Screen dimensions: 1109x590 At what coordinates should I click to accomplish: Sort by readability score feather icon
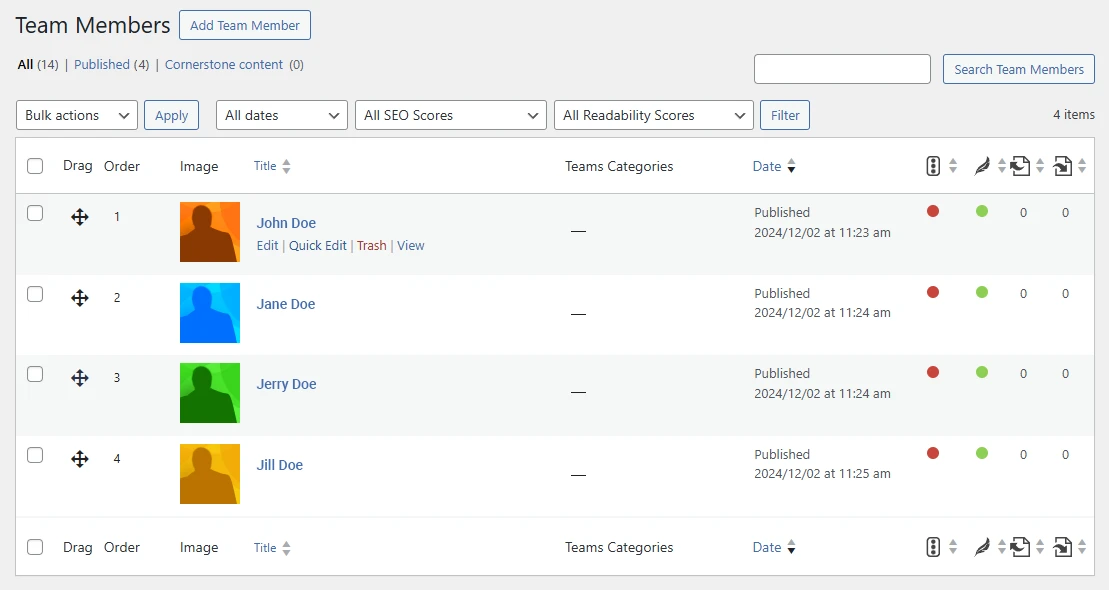tap(982, 166)
